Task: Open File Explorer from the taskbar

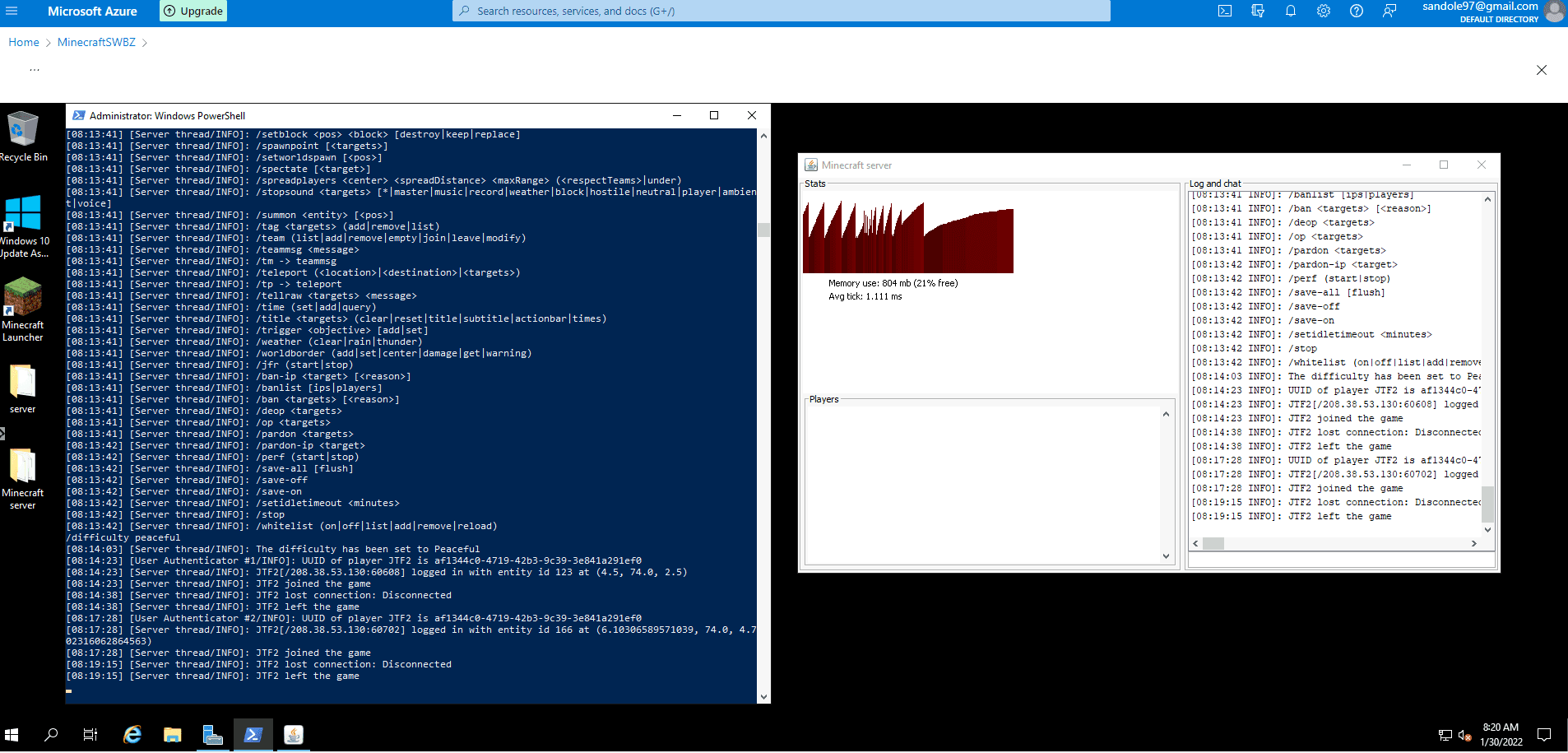Action: (x=172, y=734)
